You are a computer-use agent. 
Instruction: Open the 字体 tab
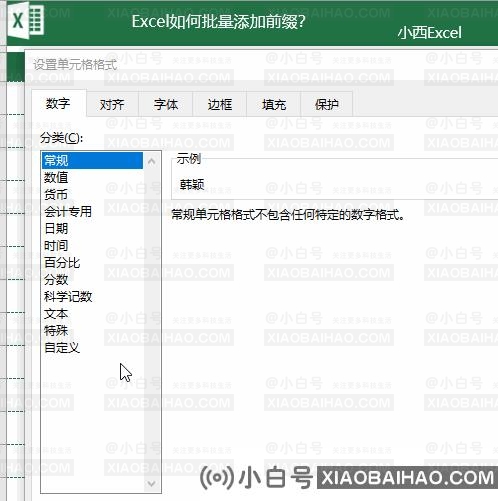[166, 105]
